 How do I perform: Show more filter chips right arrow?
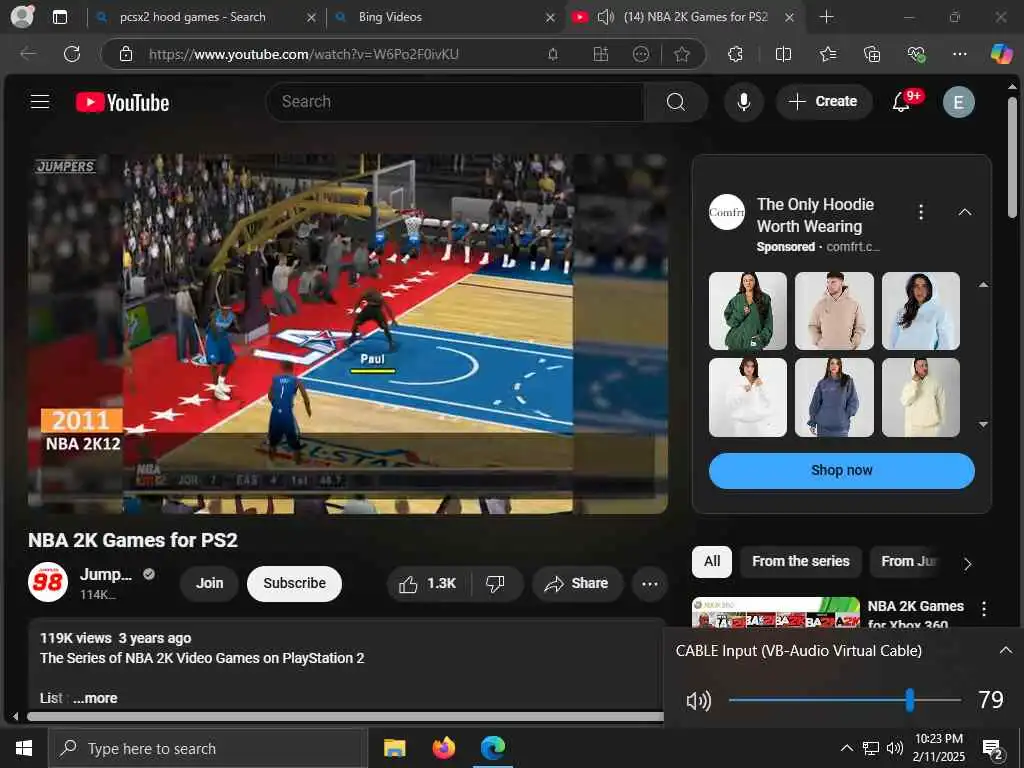point(967,563)
